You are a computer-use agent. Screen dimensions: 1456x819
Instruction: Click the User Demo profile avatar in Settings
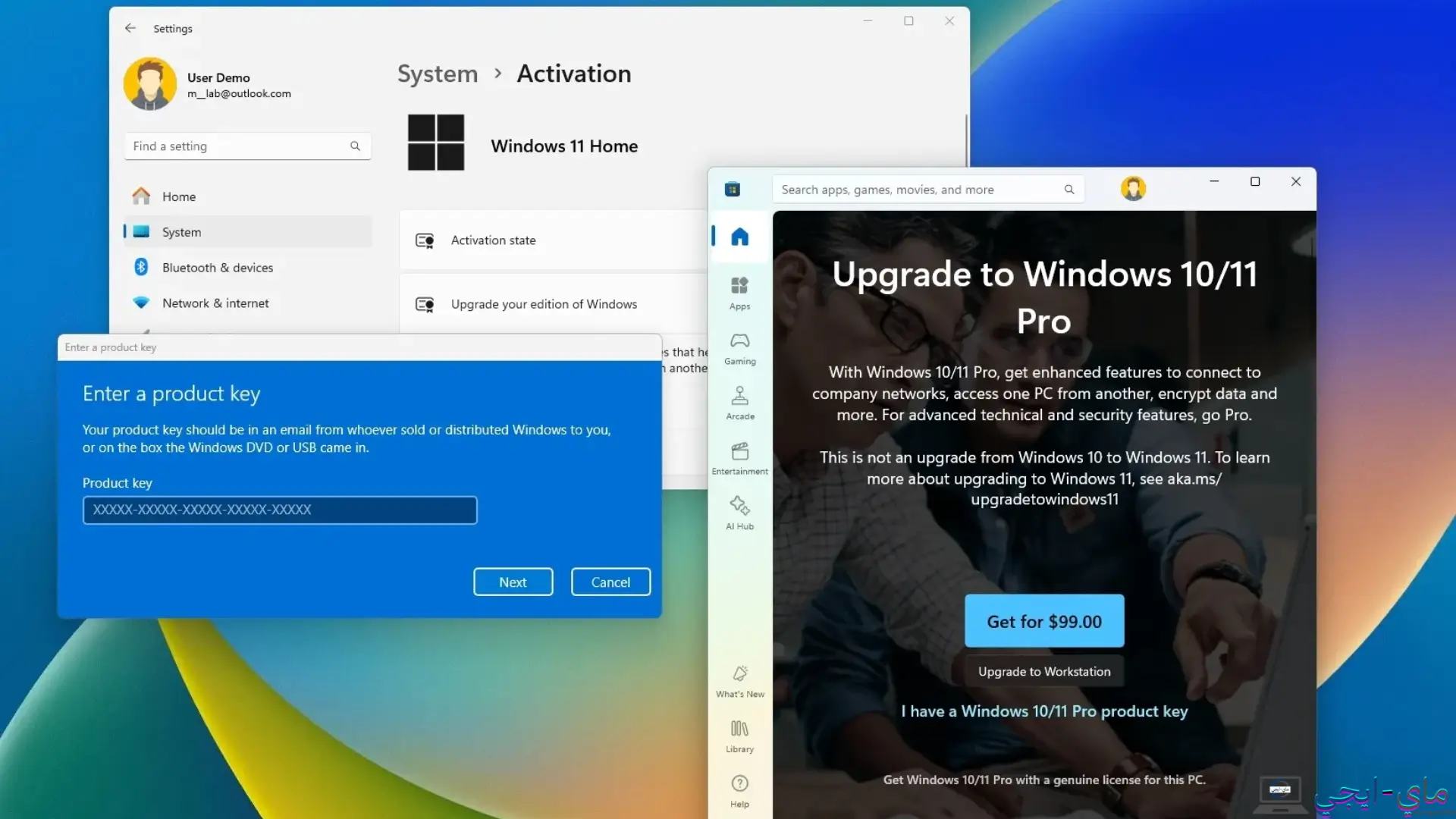(x=150, y=84)
